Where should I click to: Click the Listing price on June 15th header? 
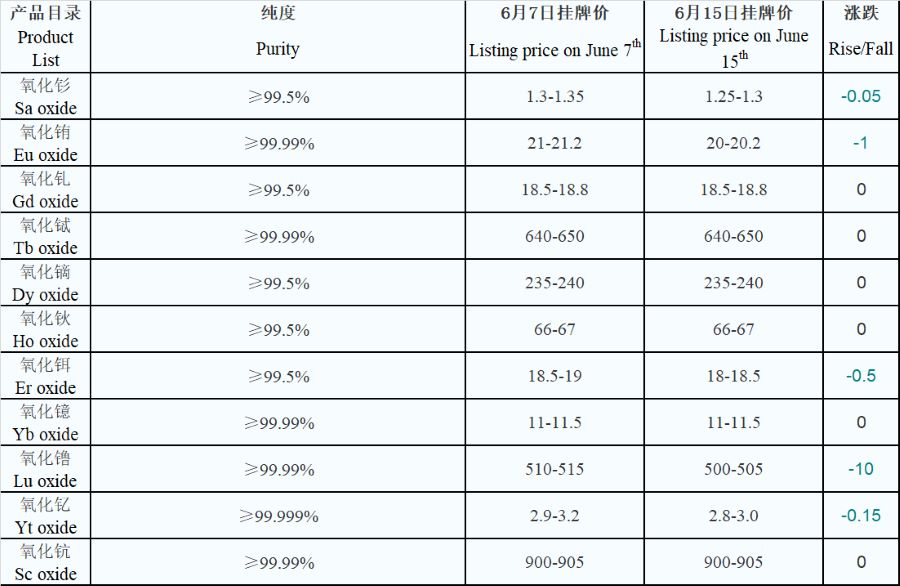click(x=734, y=36)
